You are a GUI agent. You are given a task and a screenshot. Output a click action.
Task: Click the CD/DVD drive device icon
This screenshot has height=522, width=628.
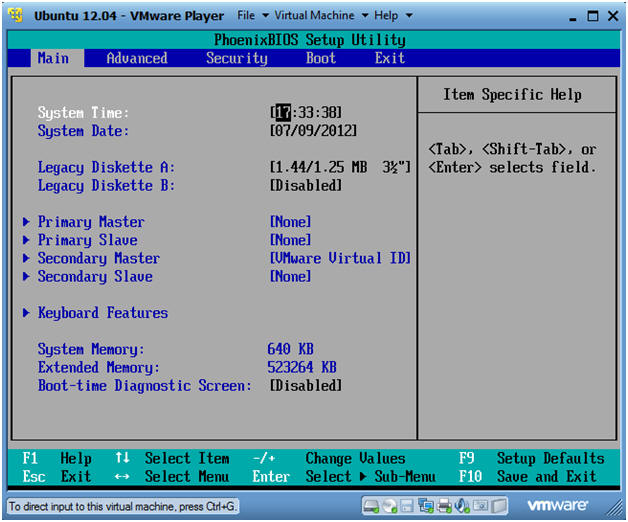389,506
